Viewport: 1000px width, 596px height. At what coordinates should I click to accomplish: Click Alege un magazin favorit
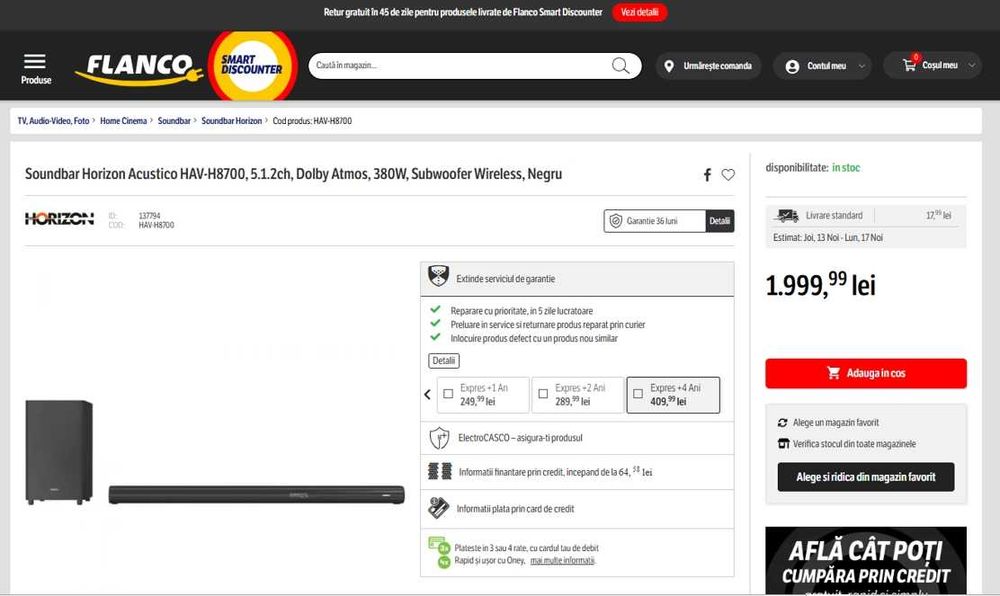click(x=835, y=423)
